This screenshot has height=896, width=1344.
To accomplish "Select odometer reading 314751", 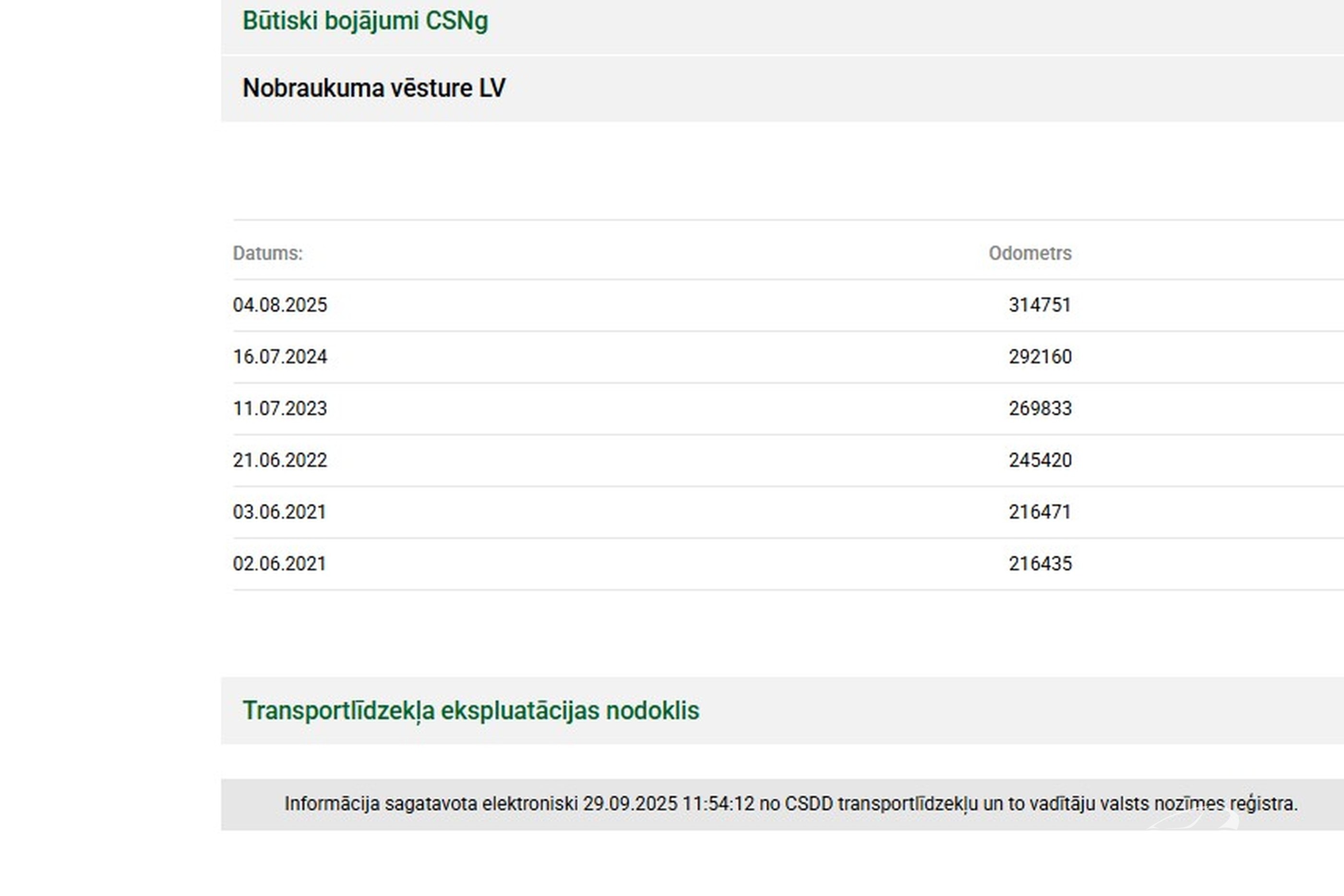I will pyautogui.click(x=1039, y=305).
